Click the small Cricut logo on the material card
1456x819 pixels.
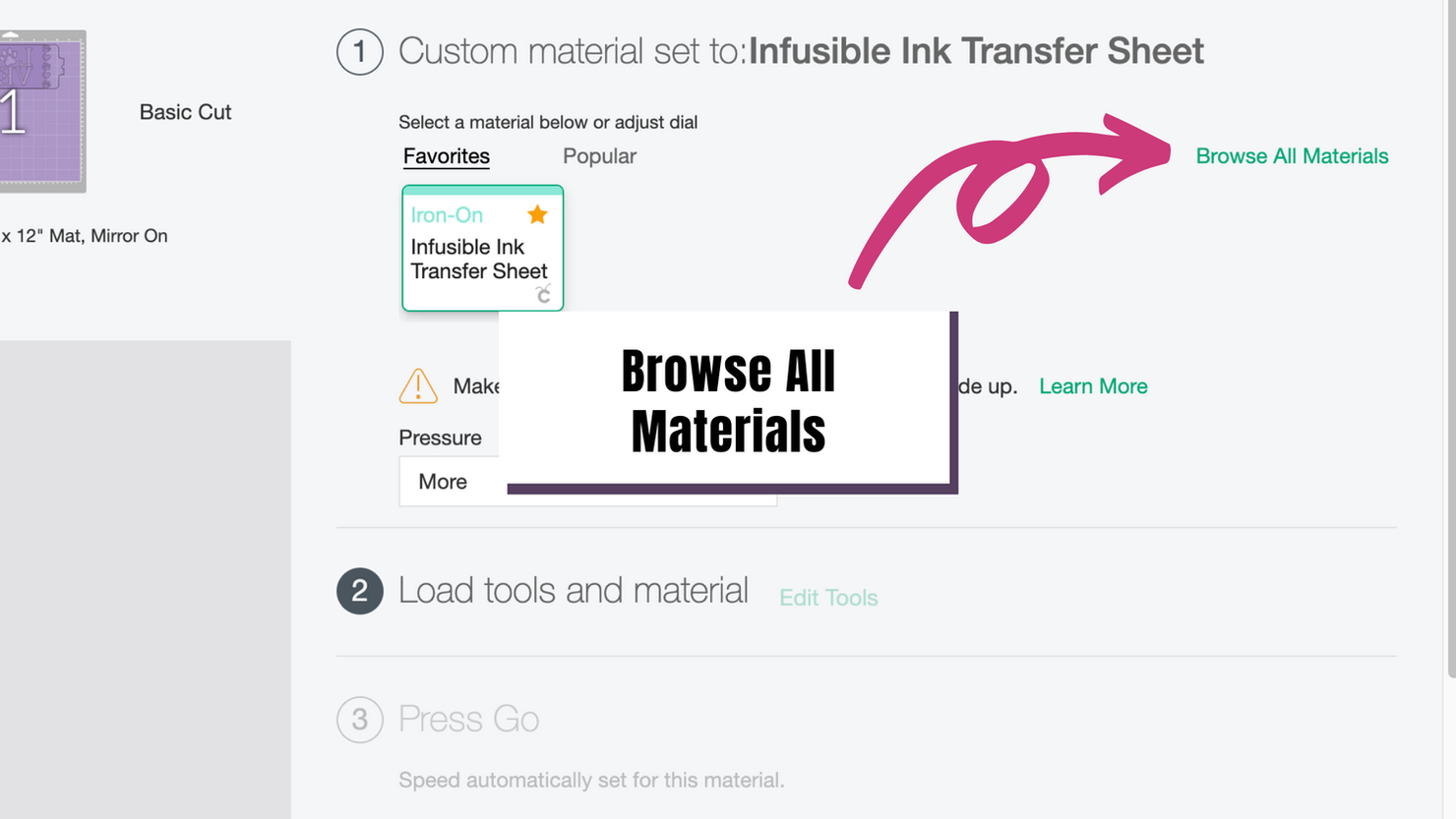pyautogui.click(x=543, y=294)
